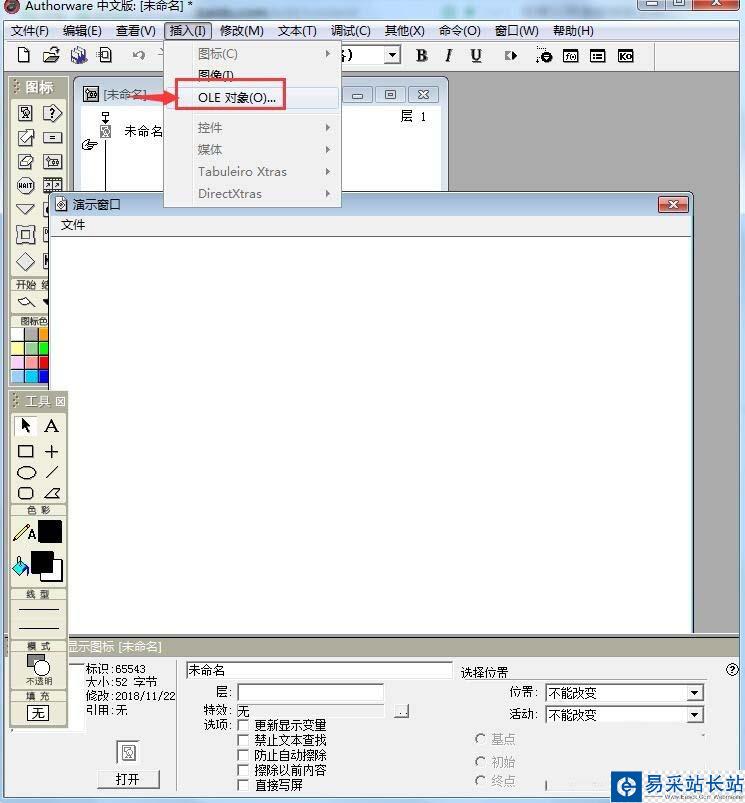The height and width of the screenshot is (803, 745).
Task: Toggle Underline text formatting
Action: pyautogui.click(x=476, y=55)
